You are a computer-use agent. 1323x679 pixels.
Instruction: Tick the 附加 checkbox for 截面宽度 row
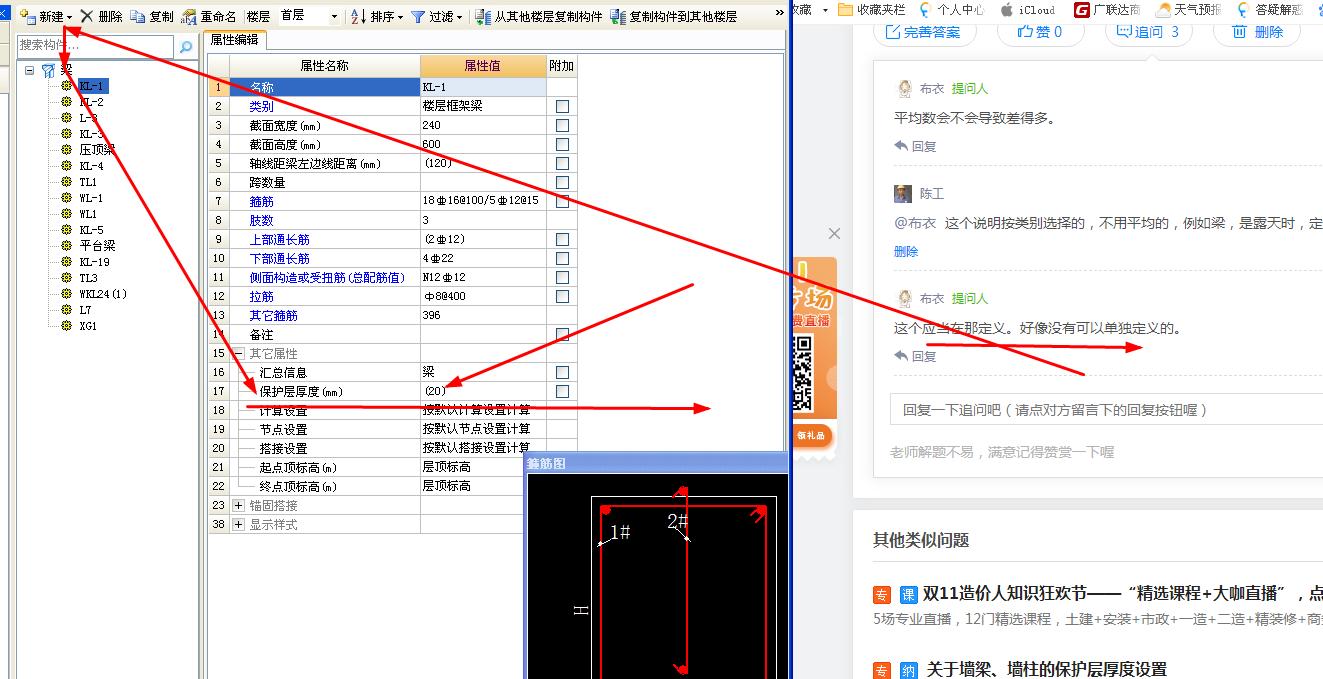(x=562, y=125)
